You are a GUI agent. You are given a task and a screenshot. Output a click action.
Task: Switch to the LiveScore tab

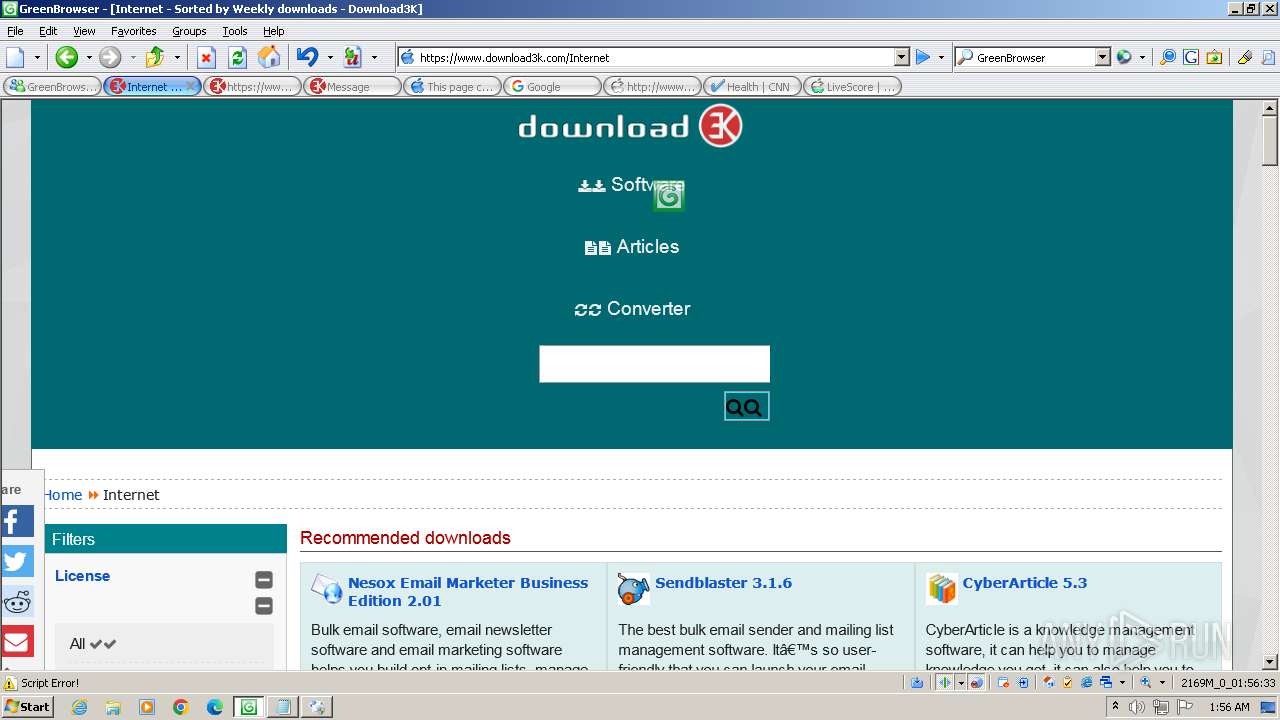coord(852,87)
